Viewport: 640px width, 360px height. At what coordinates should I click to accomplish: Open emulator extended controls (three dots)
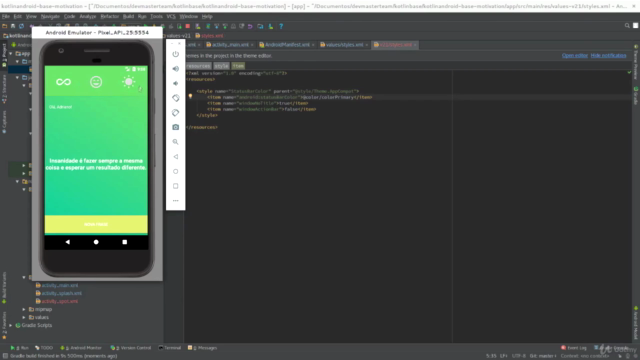coord(176,200)
